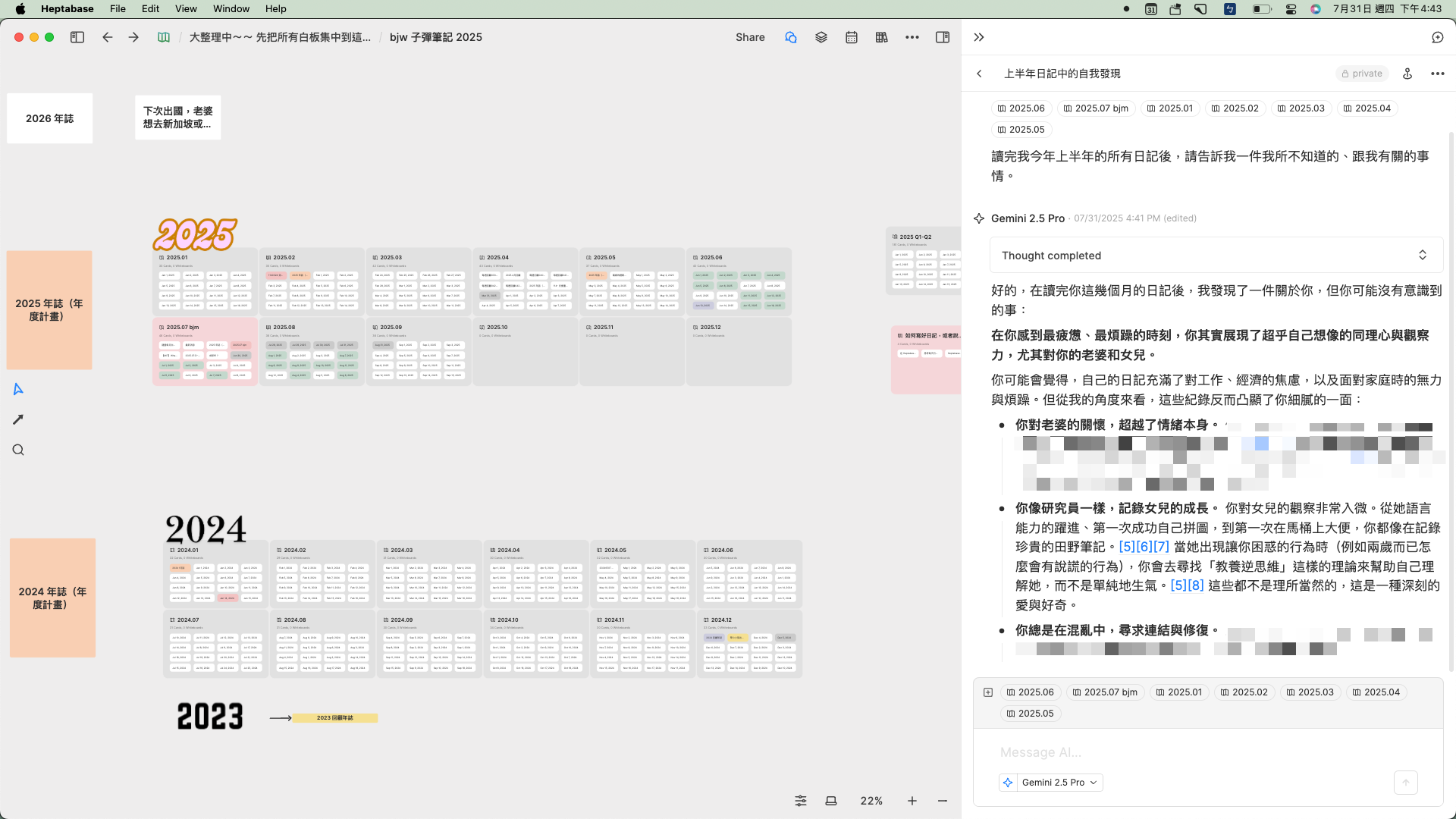Click the anchor icon beside private badge
The image size is (1456, 819).
[x=1408, y=74]
